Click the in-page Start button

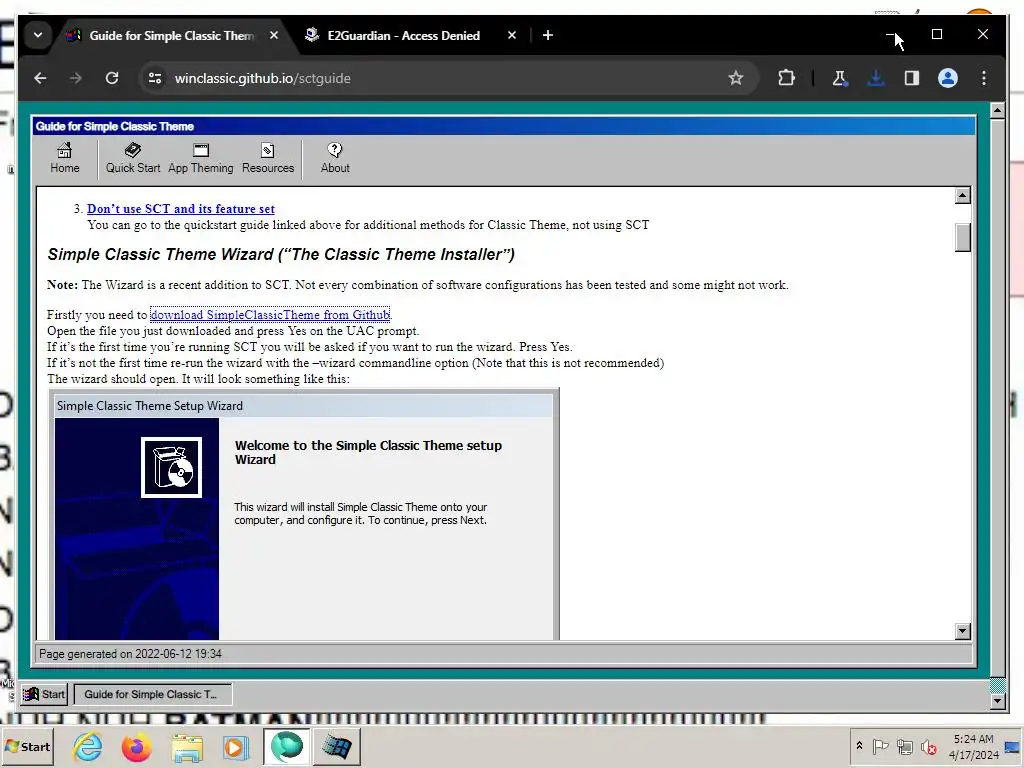(44, 694)
